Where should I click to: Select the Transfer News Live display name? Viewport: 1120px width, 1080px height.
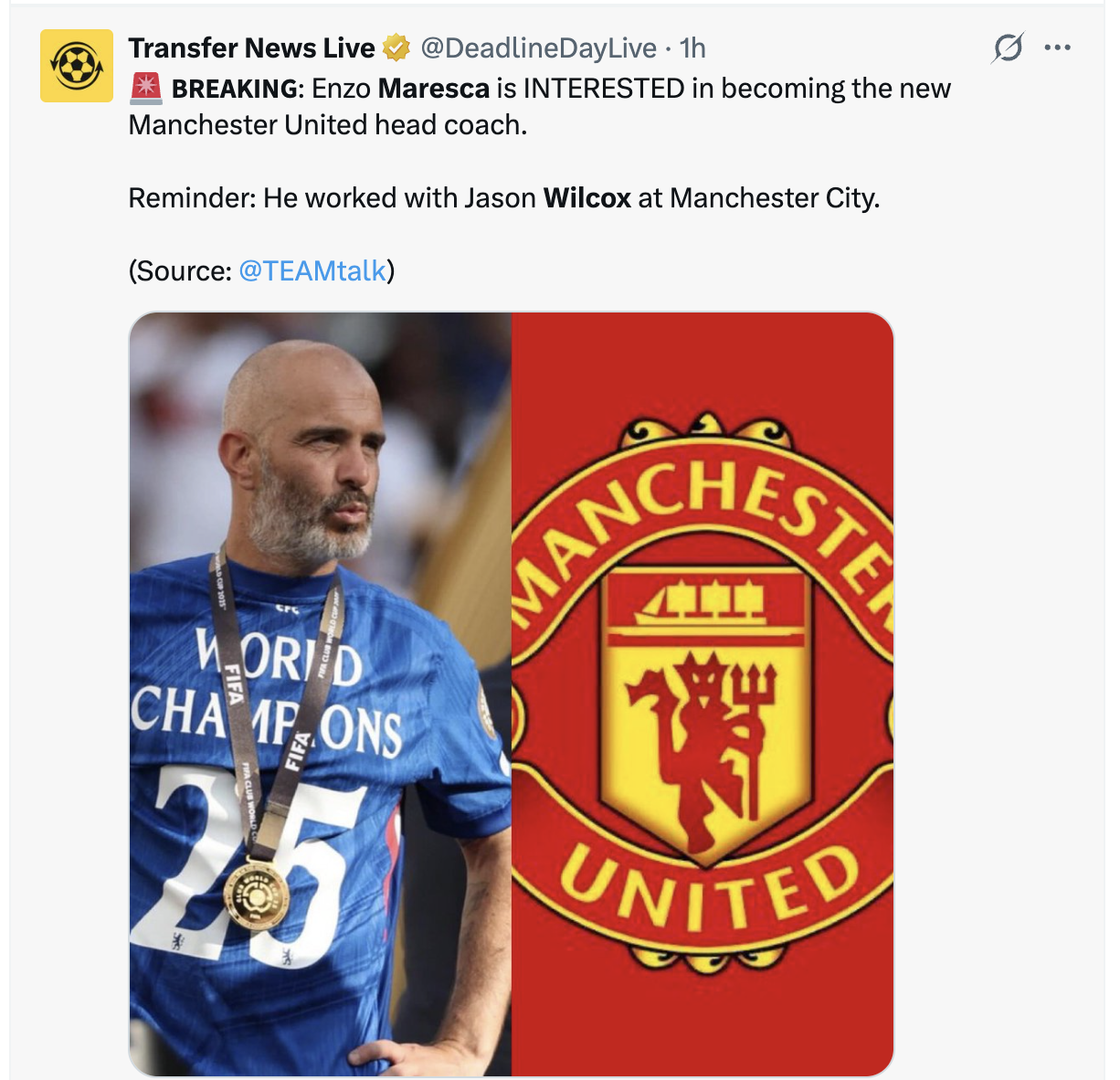click(251, 48)
